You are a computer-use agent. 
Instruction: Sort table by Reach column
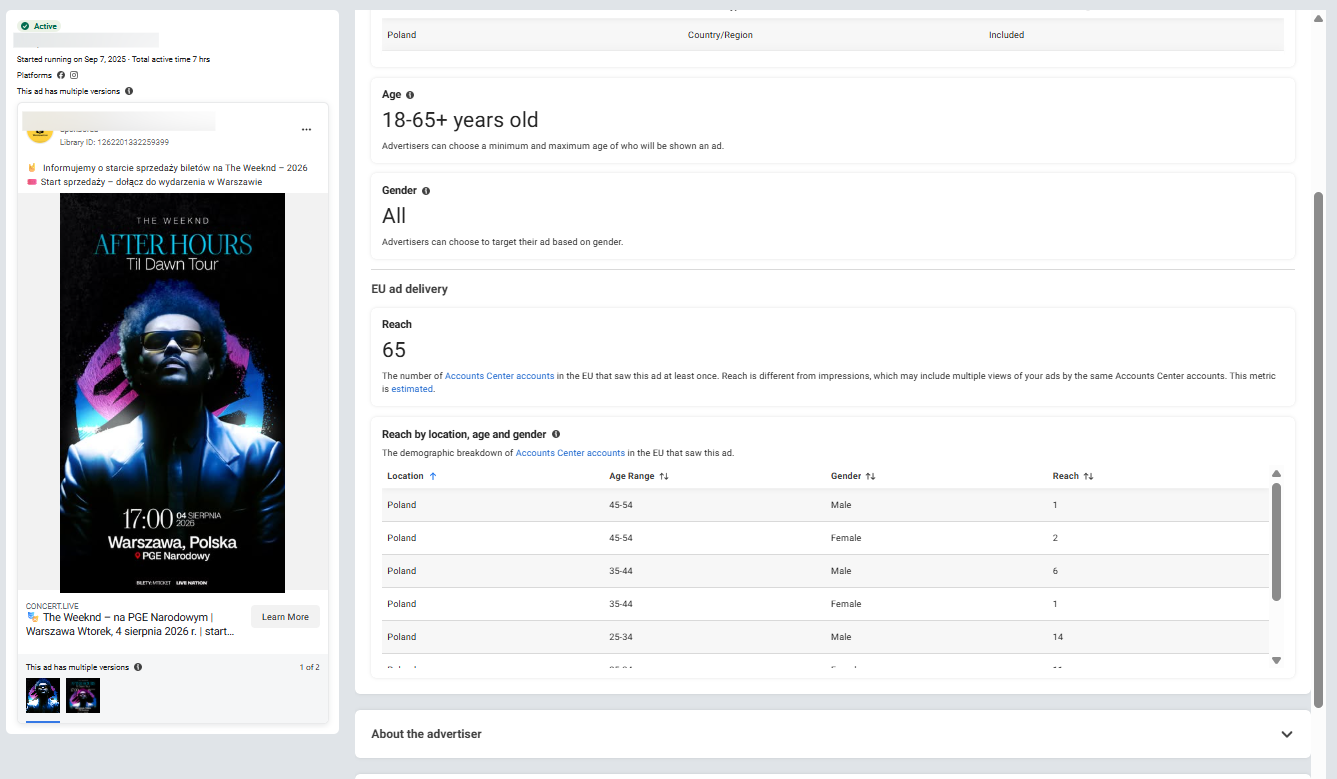tap(1073, 476)
